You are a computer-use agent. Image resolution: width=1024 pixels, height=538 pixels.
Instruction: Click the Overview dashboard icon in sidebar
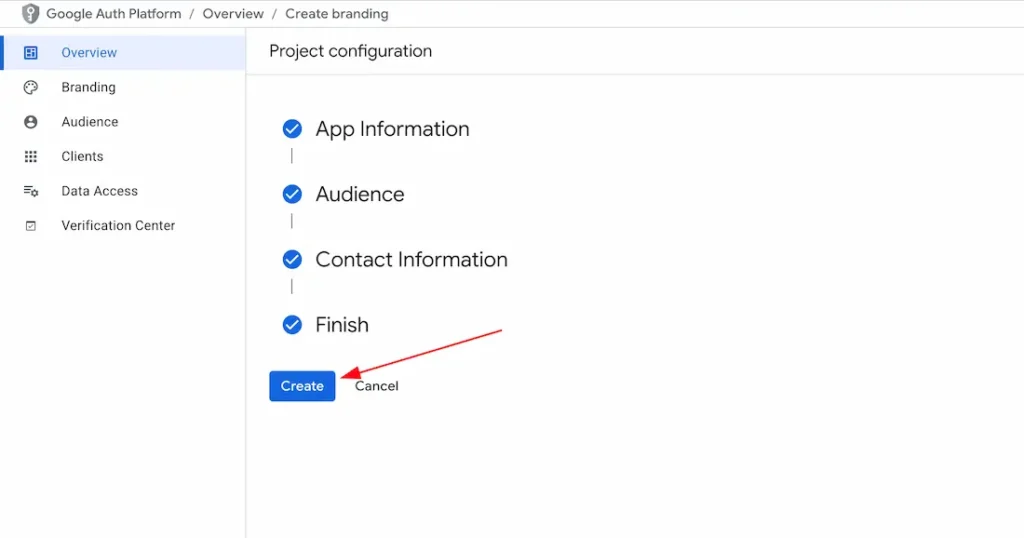(31, 53)
